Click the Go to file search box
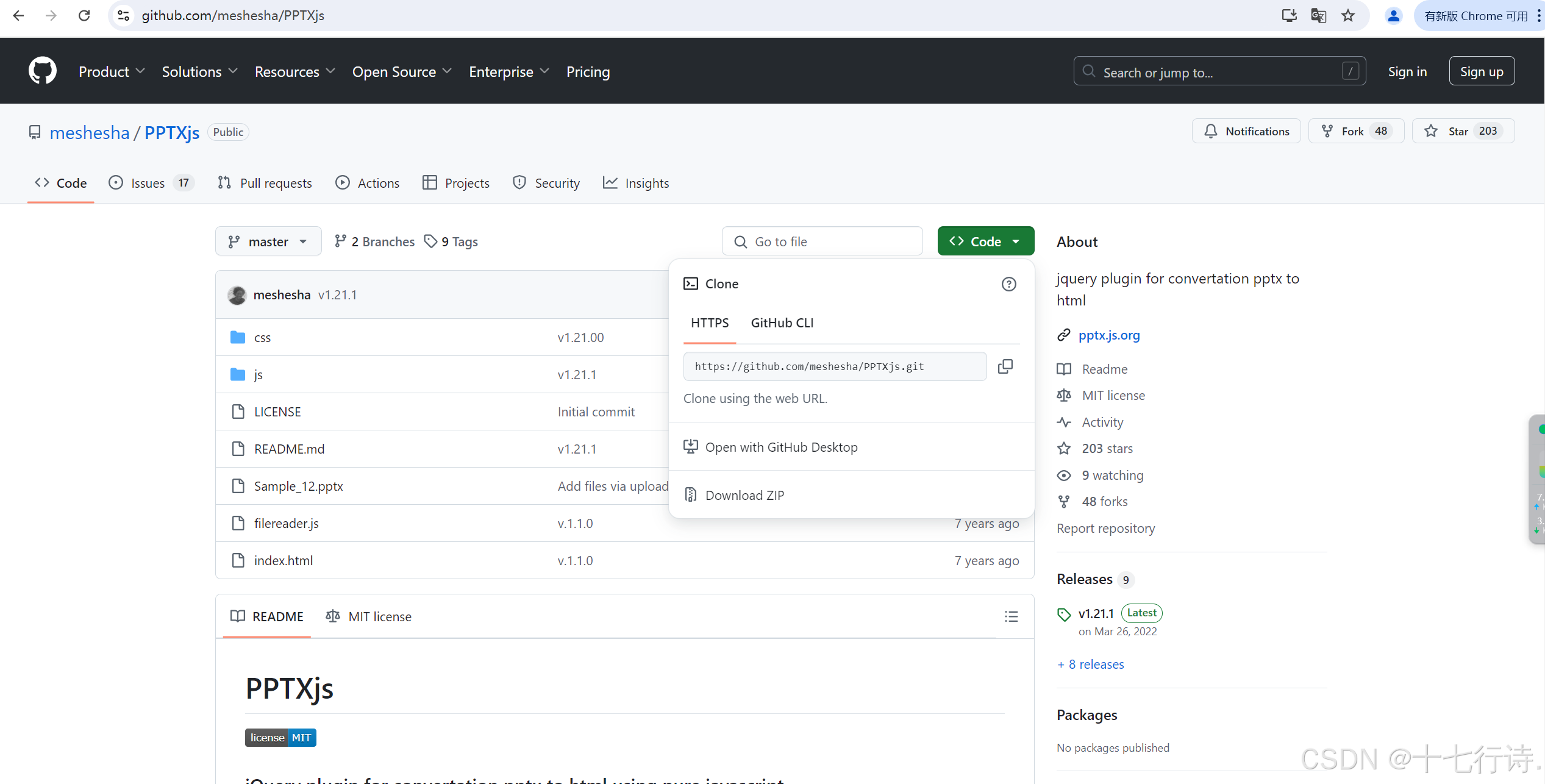Screen dimensions: 1545x784 tap(822, 241)
